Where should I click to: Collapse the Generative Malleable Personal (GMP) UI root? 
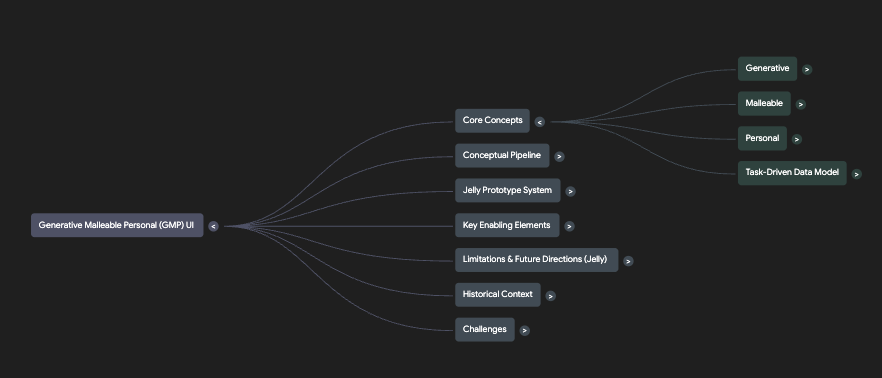[213, 226]
